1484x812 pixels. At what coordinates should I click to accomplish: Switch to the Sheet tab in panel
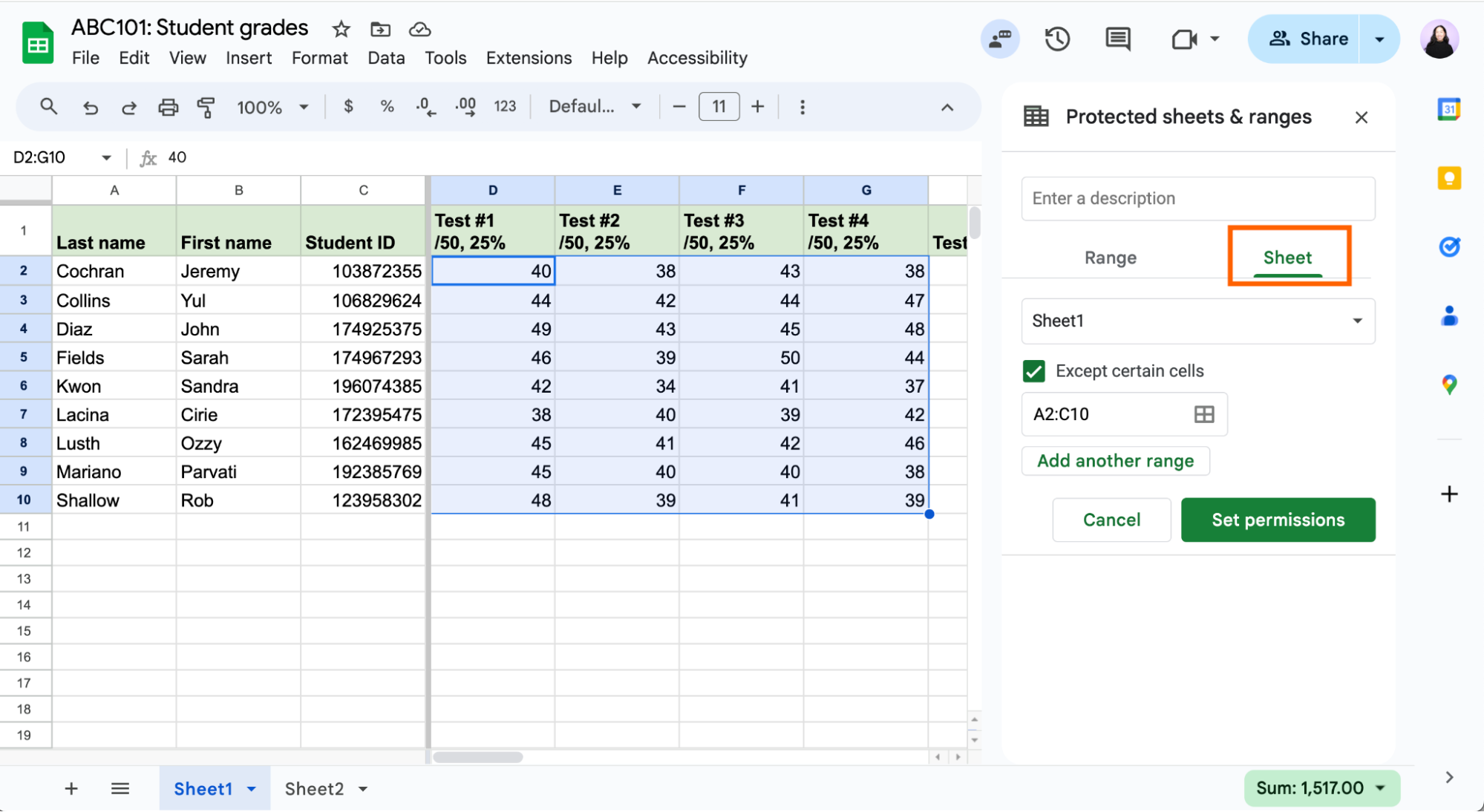[1287, 258]
